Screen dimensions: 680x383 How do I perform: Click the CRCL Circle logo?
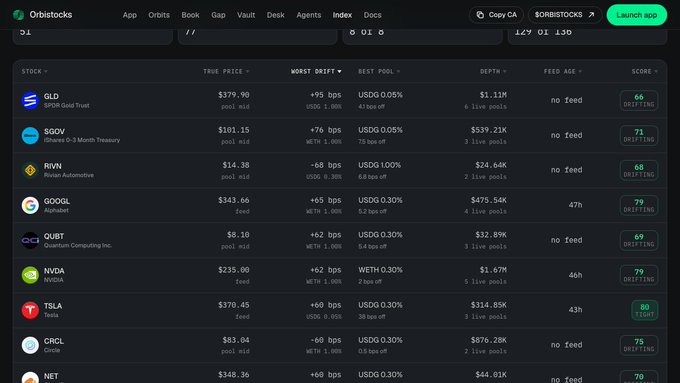(30, 345)
